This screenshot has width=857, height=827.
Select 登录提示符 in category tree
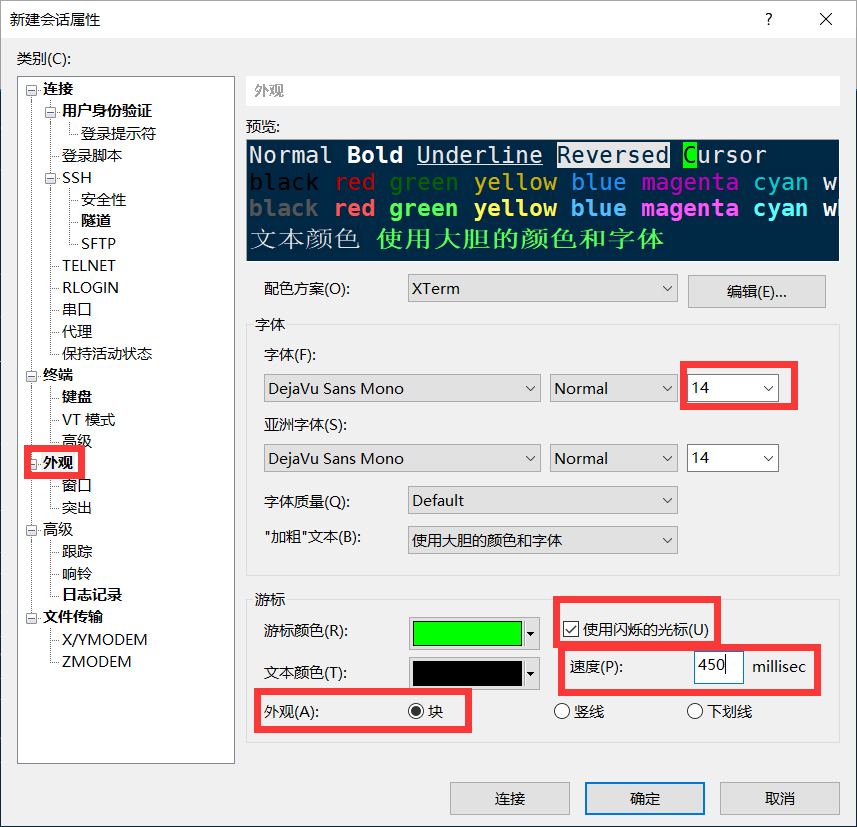[118, 133]
